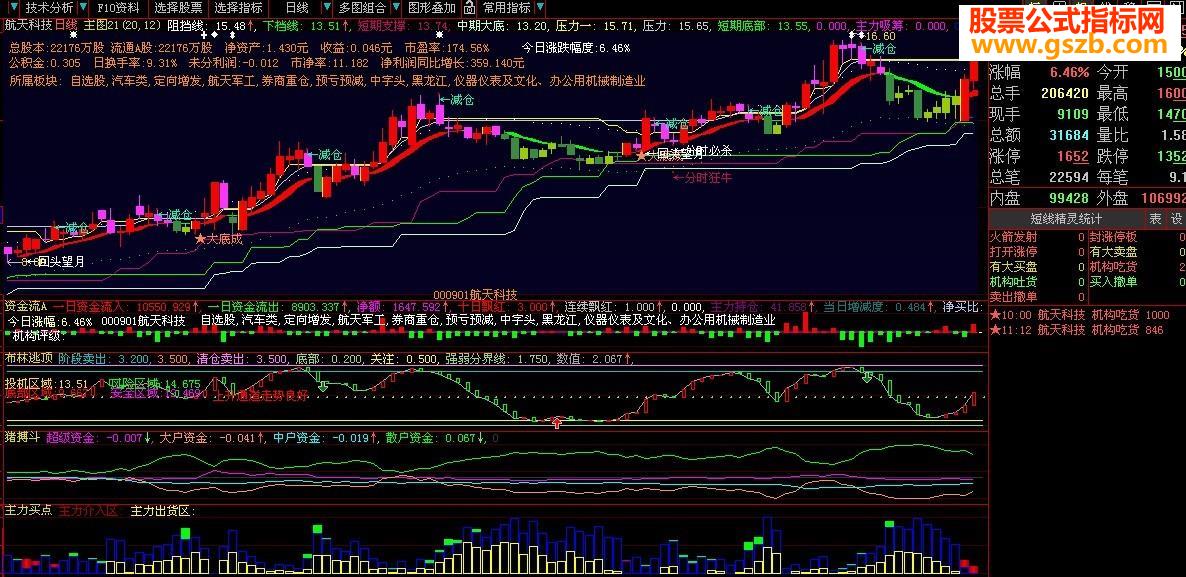
Task: Click the 猪搏斗 indicator name
Action: point(22,437)
